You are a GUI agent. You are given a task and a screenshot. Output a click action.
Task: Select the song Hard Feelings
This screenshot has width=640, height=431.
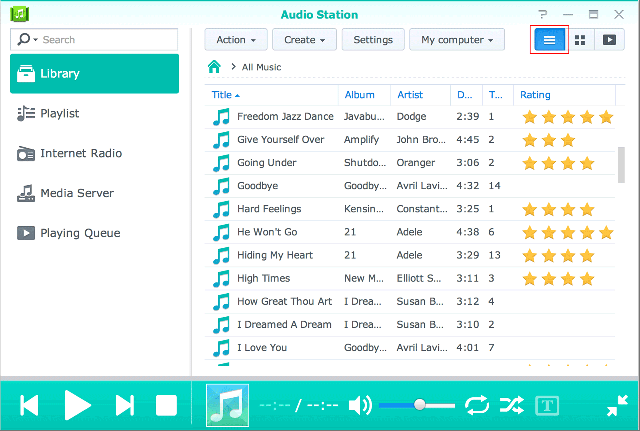(410, 209)
